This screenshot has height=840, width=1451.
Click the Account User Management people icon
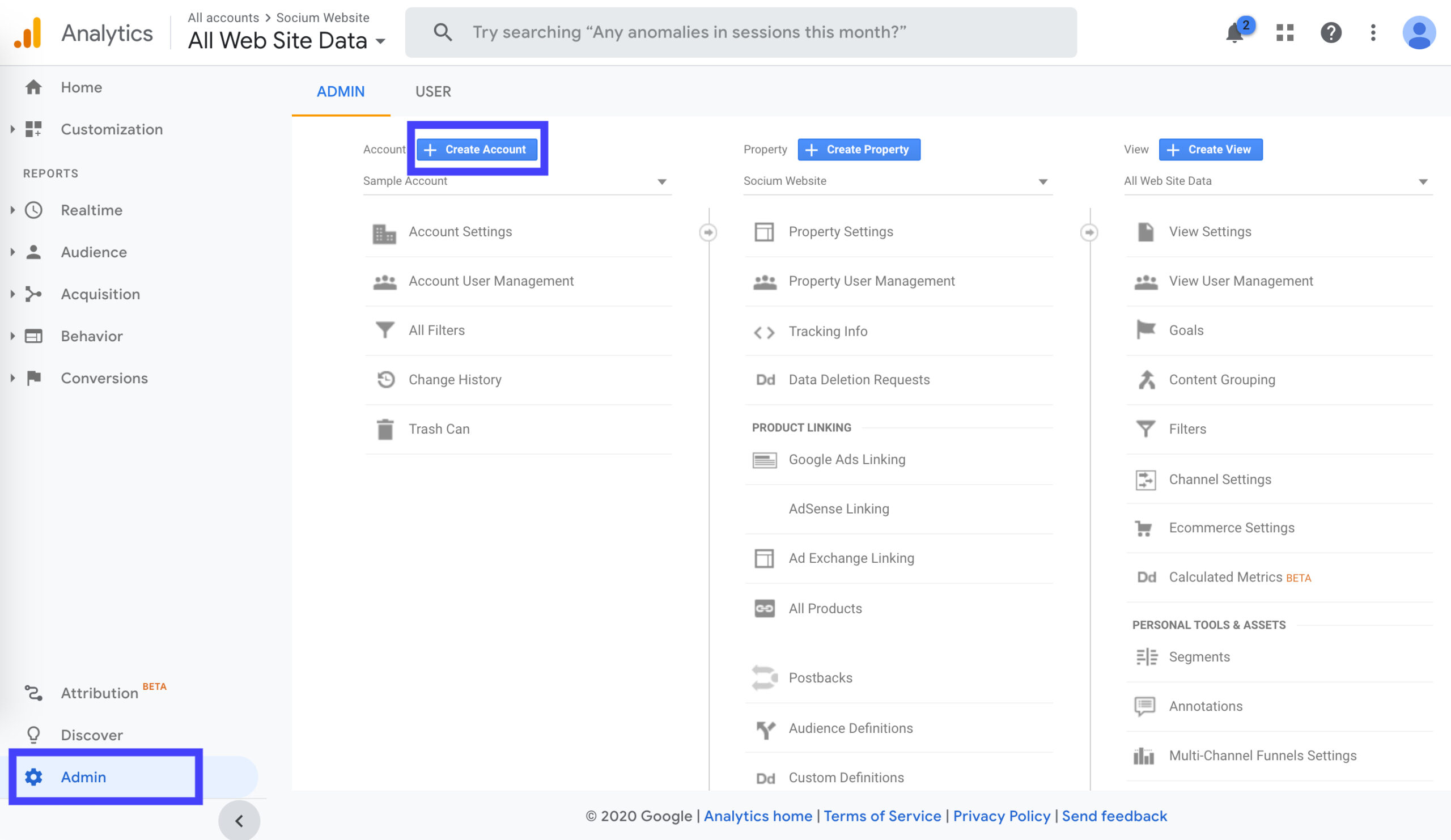pyautogui.click(x=385, y=282)
